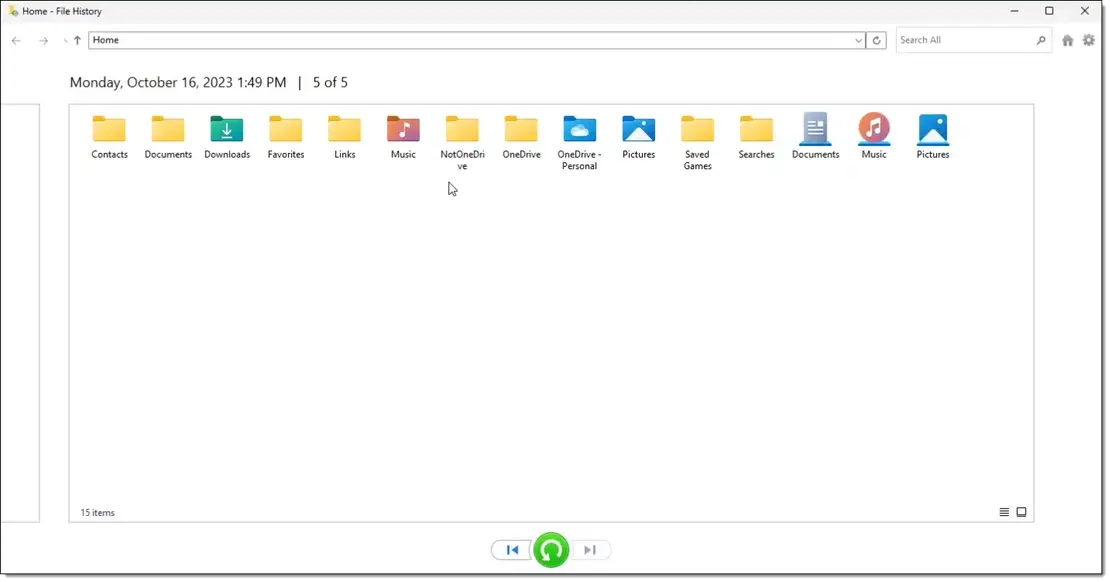Click the search magnifier icon
The width and height of the screenshot is (1110, 582).
[x=1041, y=40]
